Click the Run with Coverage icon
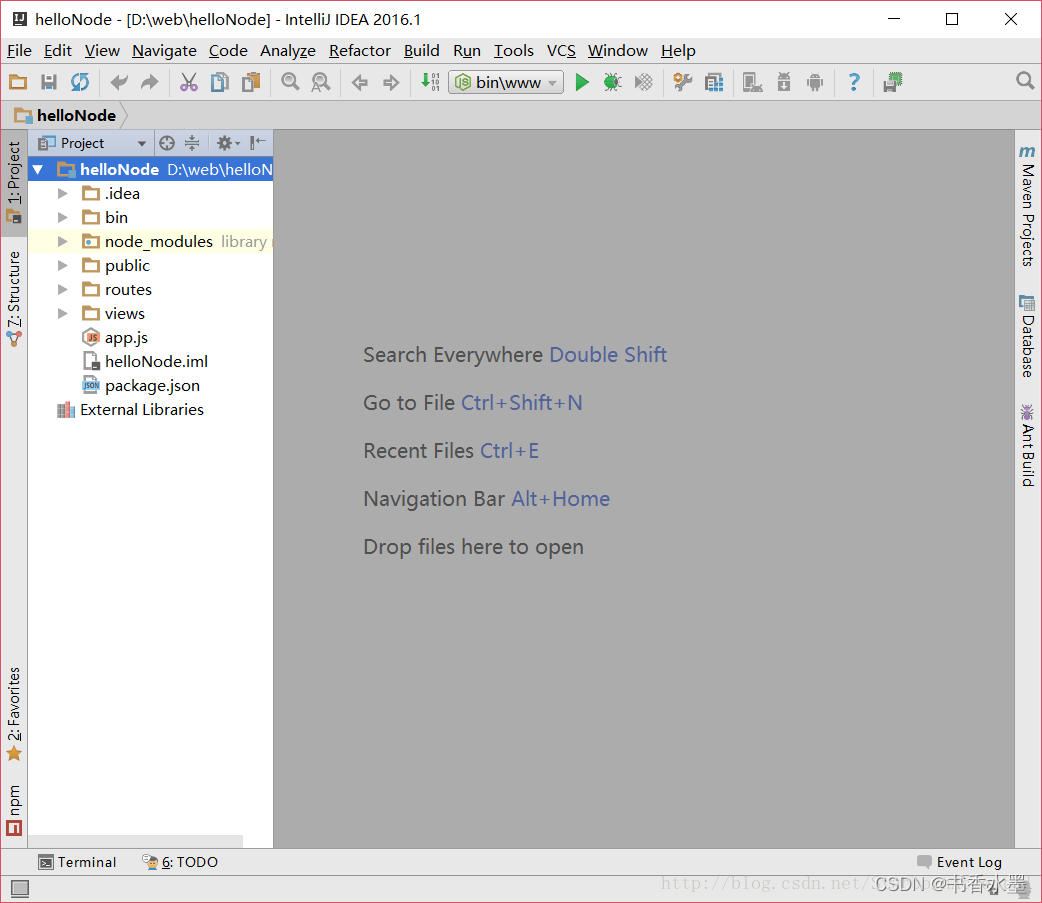The height and width of the screenshot is (903, 1042). pos(643,82)
